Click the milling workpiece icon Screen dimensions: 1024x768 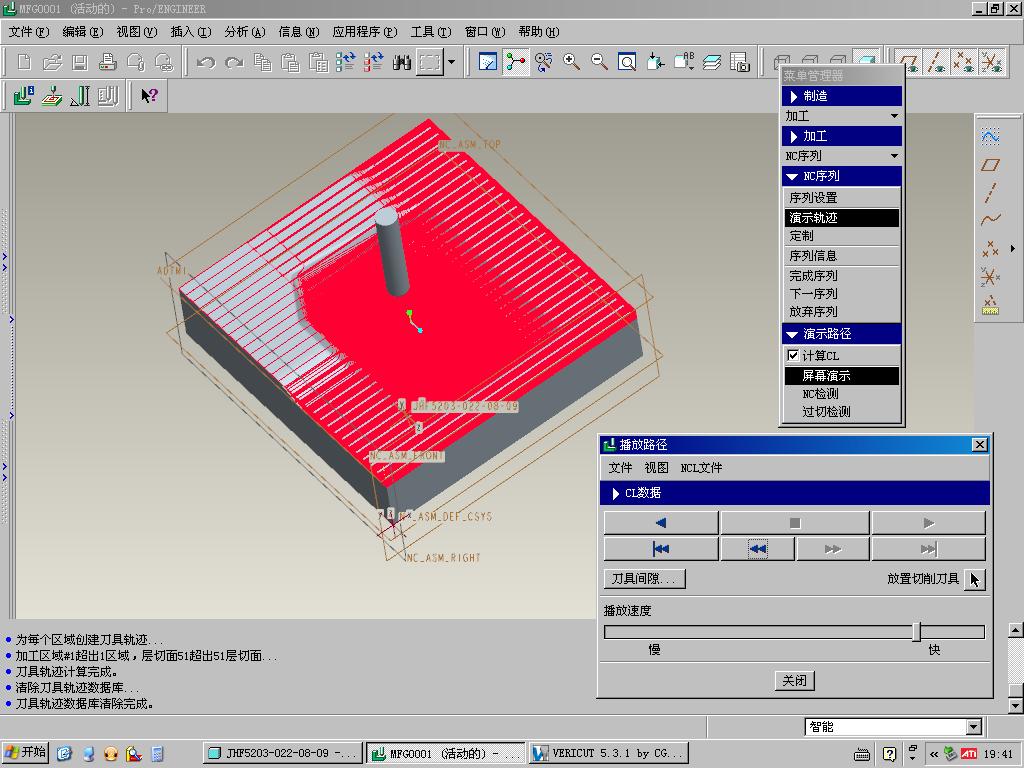click(x=52, y=96)
